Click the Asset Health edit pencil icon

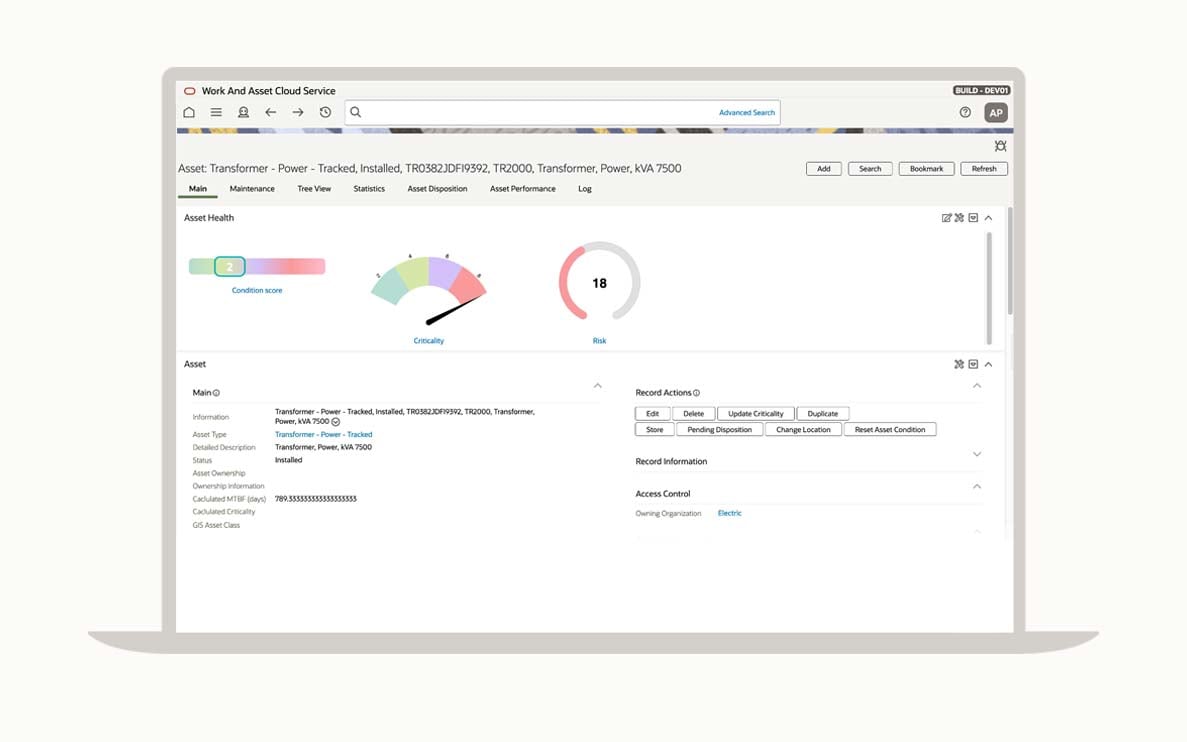(x=946, y=218)
